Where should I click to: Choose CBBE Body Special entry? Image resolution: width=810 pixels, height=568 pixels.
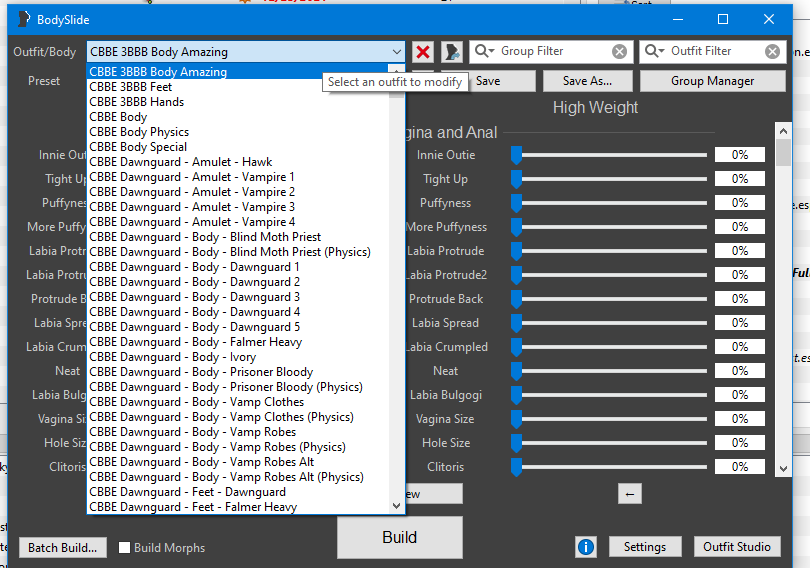click(237, 147)
